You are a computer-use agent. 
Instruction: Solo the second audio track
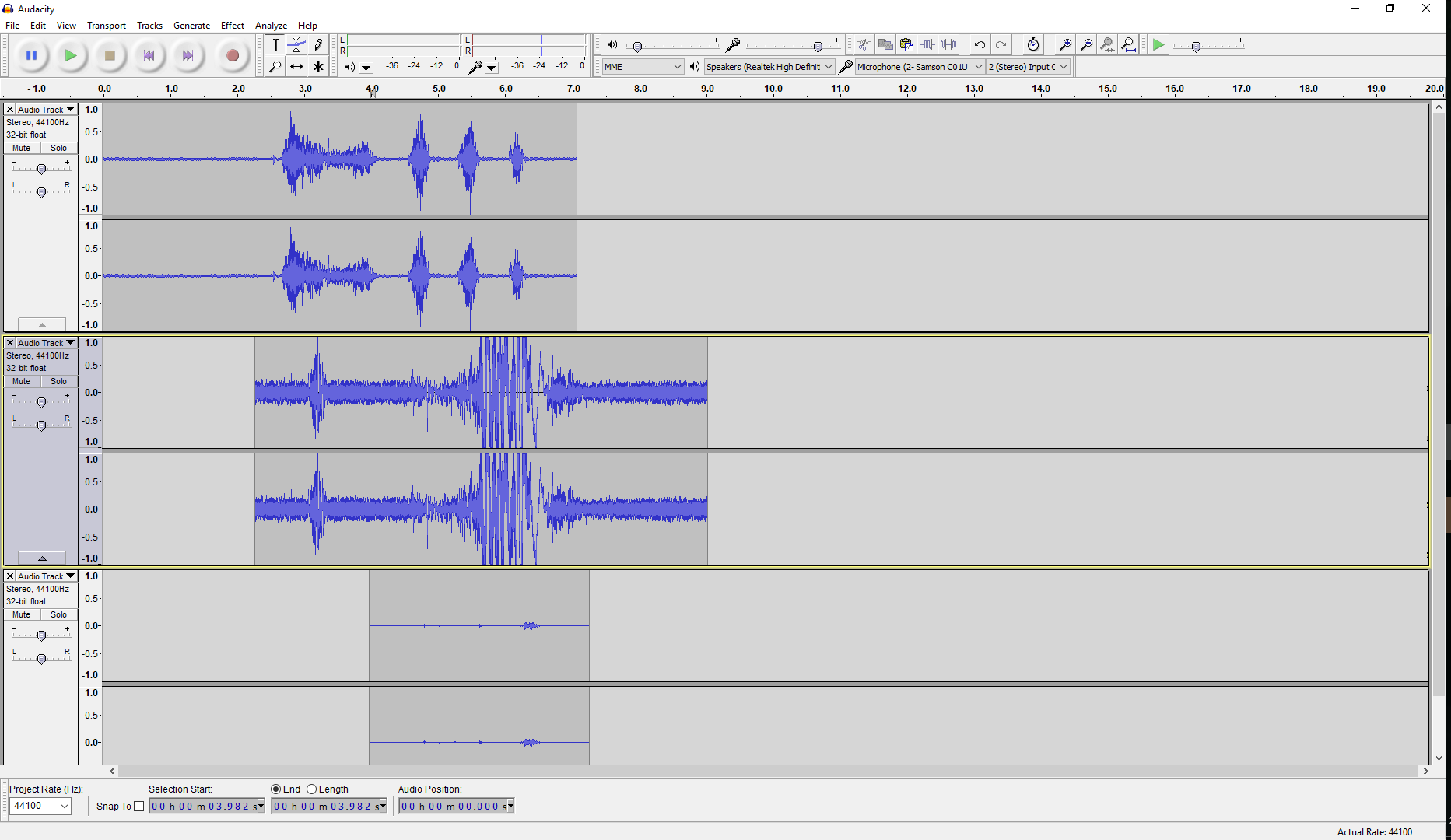[58, 381]
